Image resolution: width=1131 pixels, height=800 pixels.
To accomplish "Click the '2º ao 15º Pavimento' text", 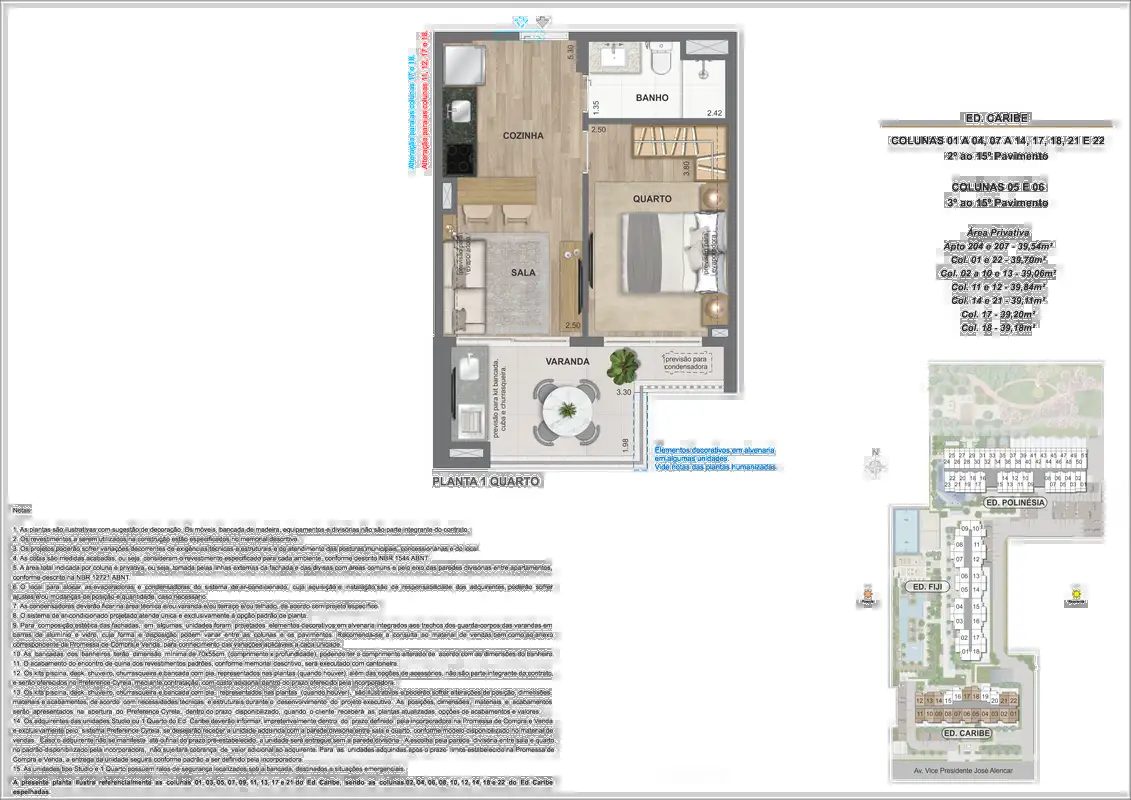I will 997,156.
